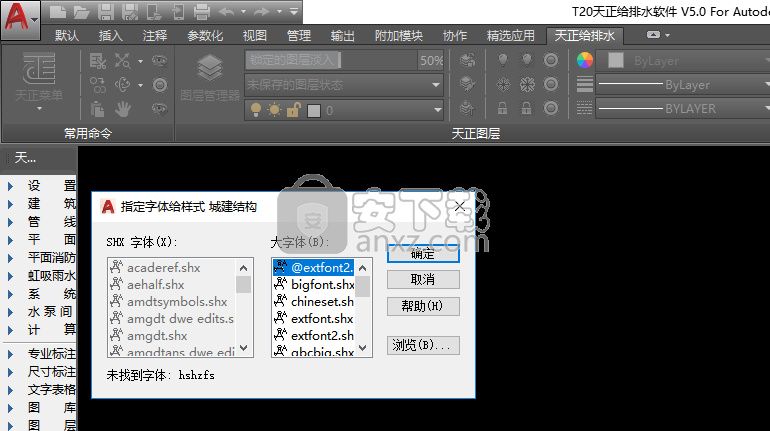Open the BYLAYER linetype dropdown
The height and width of the screenshot is (431, 770).
point(683,108)
